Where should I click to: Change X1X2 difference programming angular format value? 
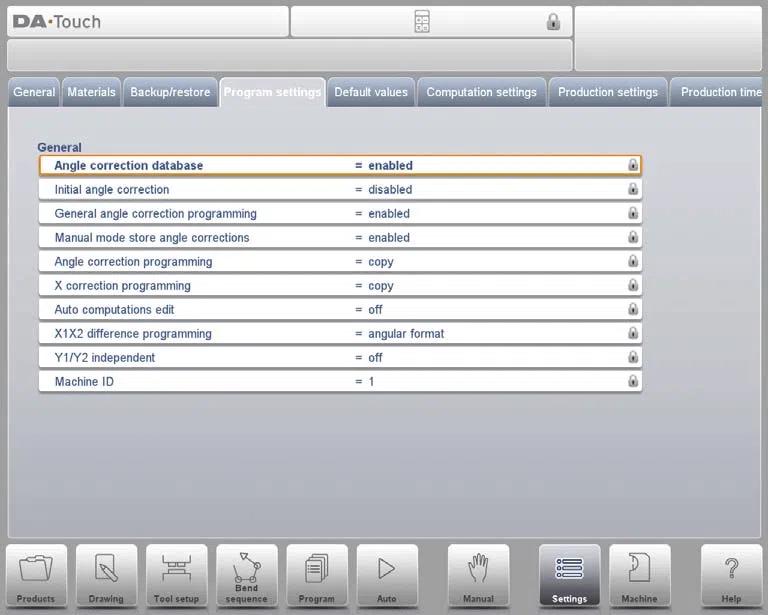tap(406, 333)
